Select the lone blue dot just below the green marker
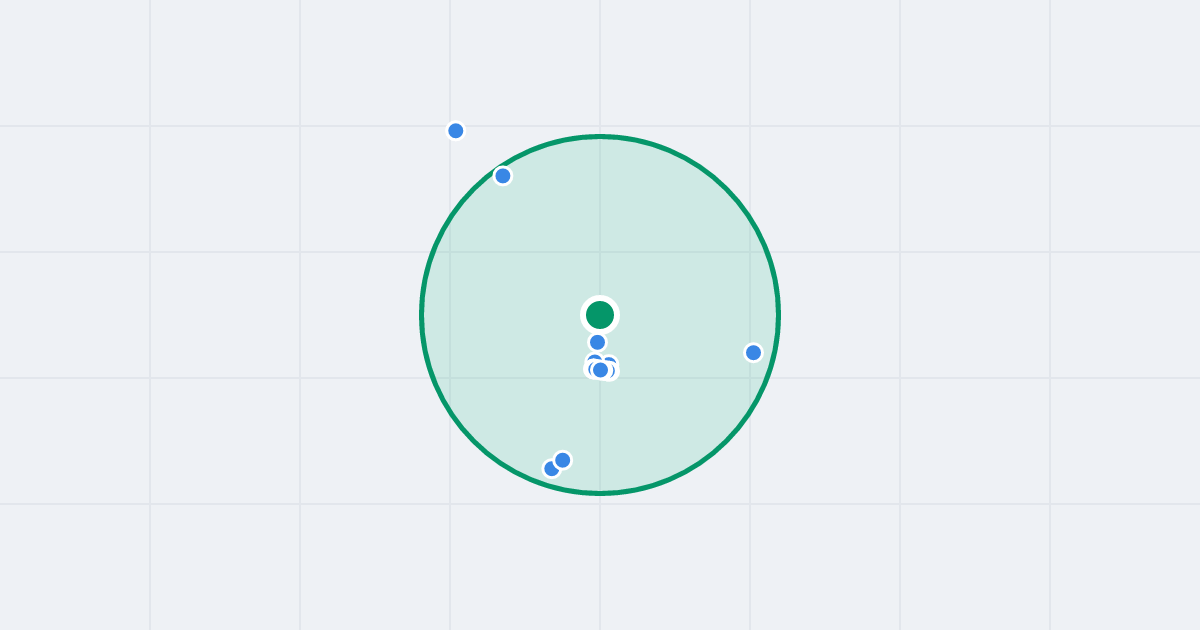The image size is (1200, 630). point(598,342)
